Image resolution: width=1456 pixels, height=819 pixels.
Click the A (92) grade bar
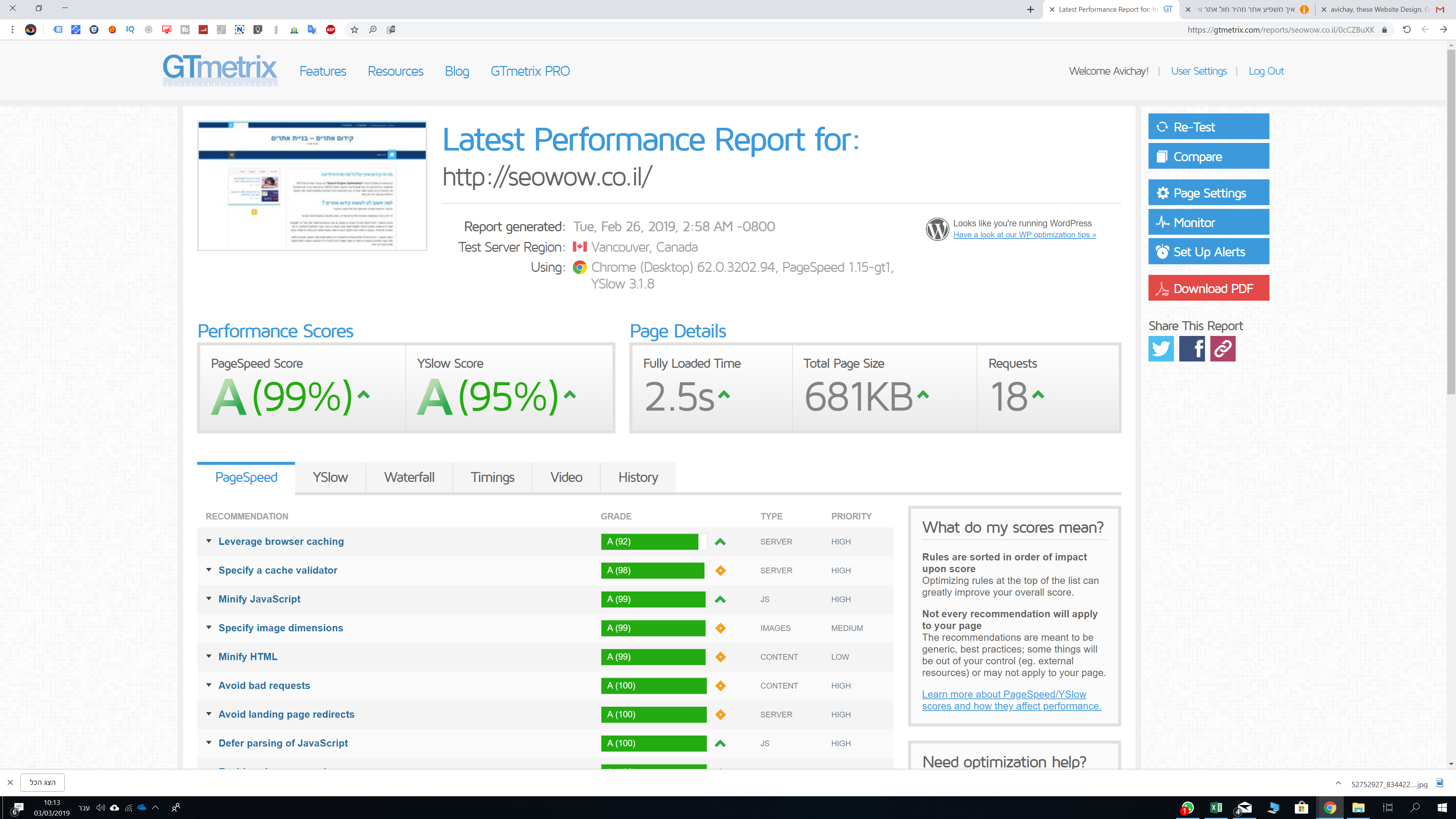click(653, 541)
